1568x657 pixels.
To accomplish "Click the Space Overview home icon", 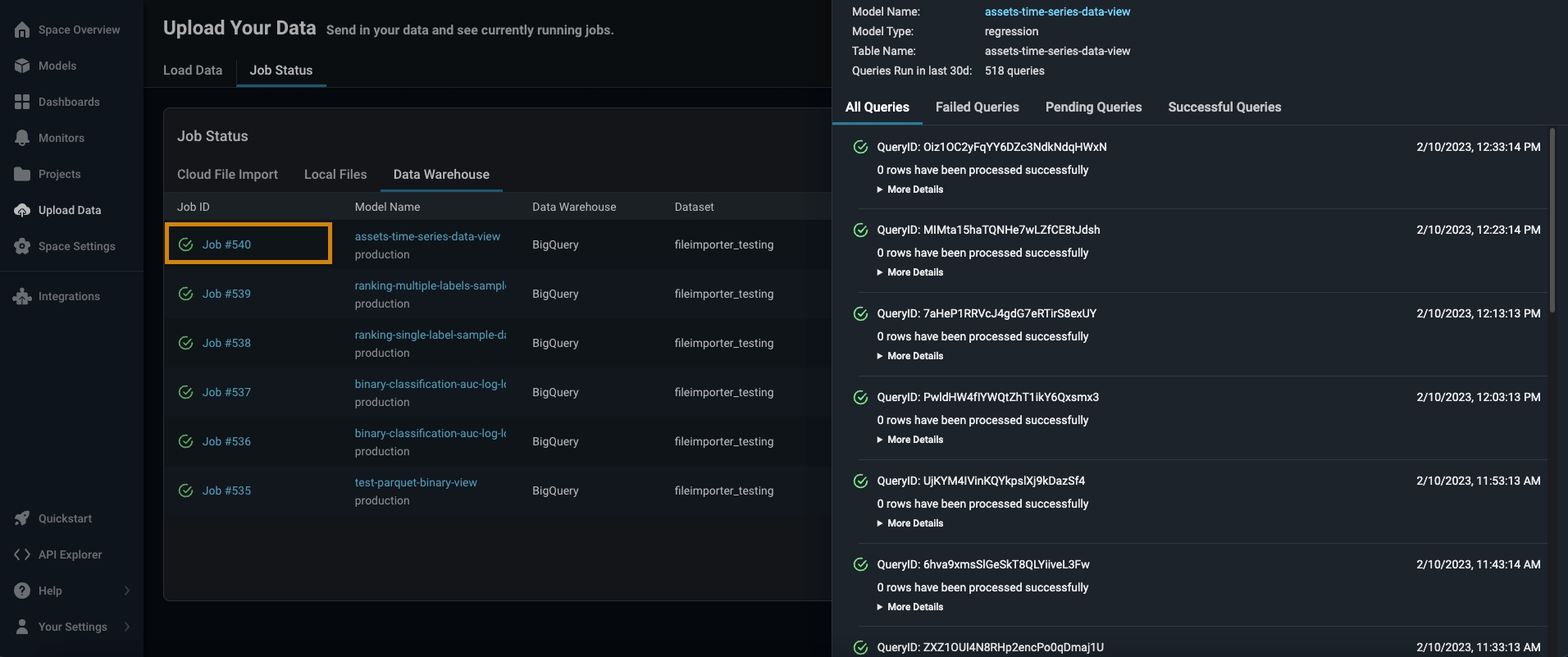I will click(x=22, y=30).
